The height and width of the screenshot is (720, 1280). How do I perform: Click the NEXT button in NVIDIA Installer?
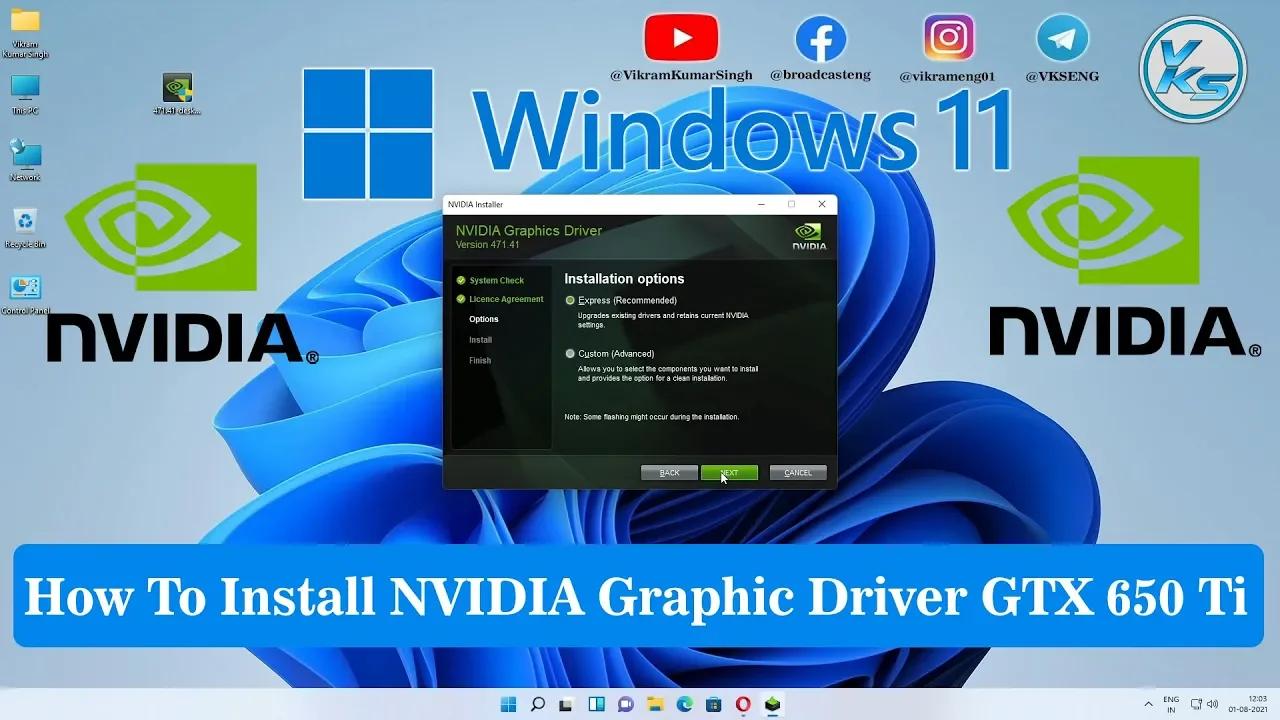729,473
